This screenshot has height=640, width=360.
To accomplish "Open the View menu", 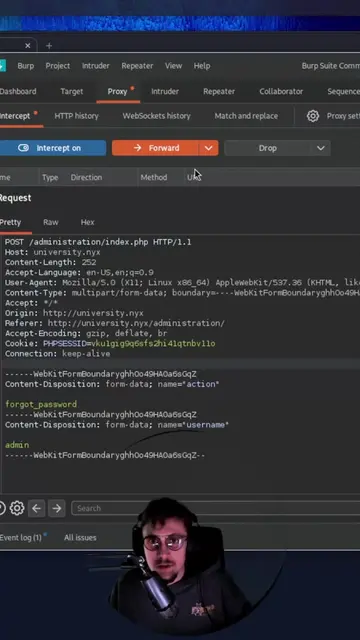I will tap(173, 66).
